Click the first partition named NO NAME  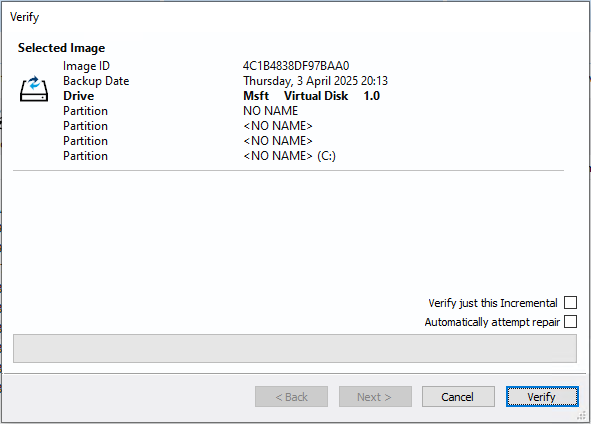pyautogui.click(x=270, y=111)
